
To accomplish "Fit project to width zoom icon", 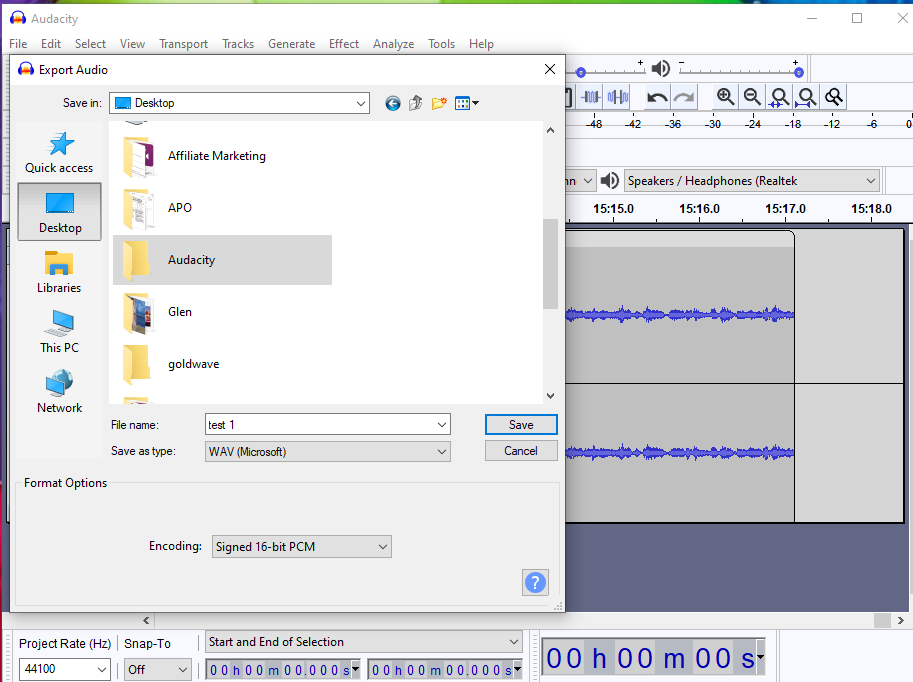I will (806, 97).
